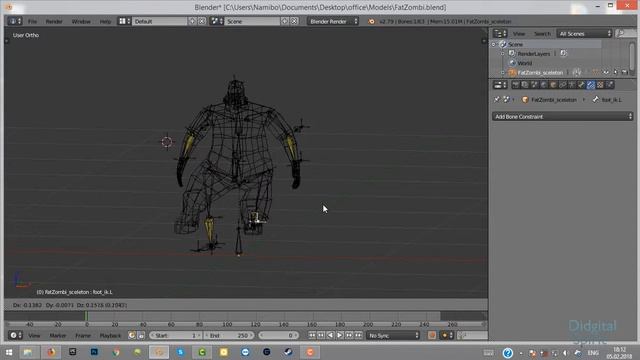This screenshot has height=360, width=640.
Task: Click the Blender logo in info header
Action: pos(371,21)
